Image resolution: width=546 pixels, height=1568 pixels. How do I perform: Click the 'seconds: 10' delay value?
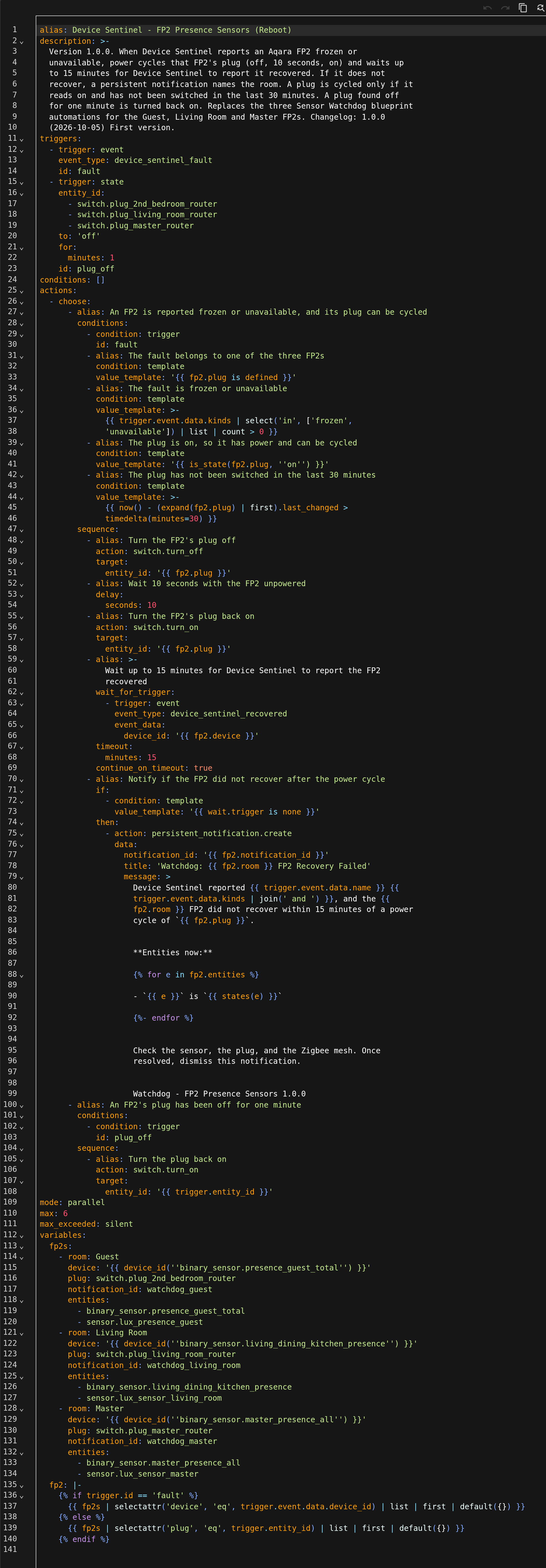[131, 605]
